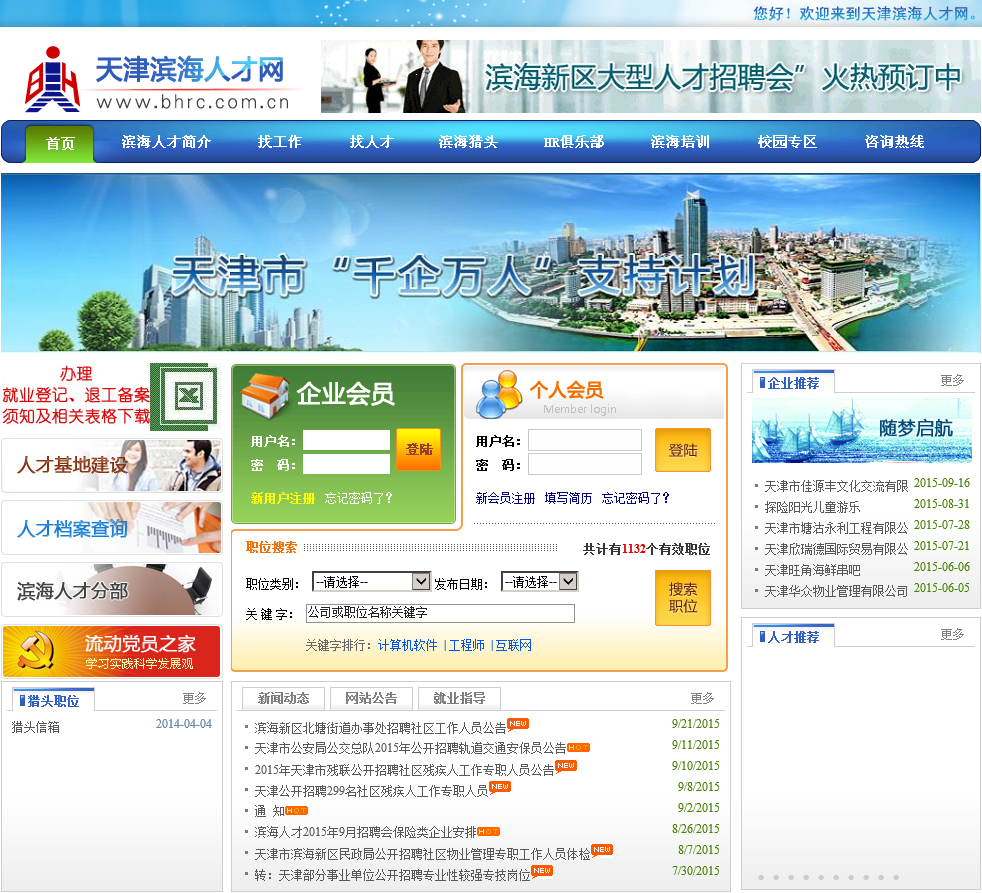Screen dimensions: 982x893
Task: Open 咨询热线 menu item
Action: (894, 142)
